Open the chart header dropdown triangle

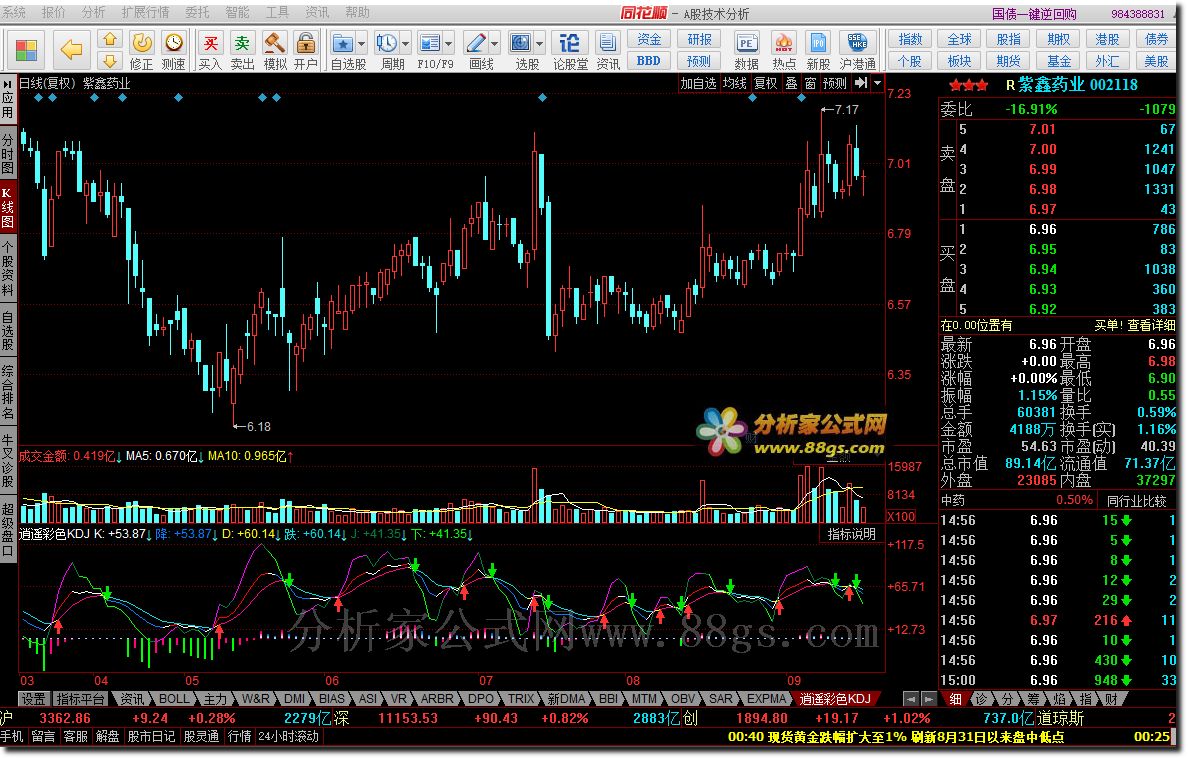(877, 83)
